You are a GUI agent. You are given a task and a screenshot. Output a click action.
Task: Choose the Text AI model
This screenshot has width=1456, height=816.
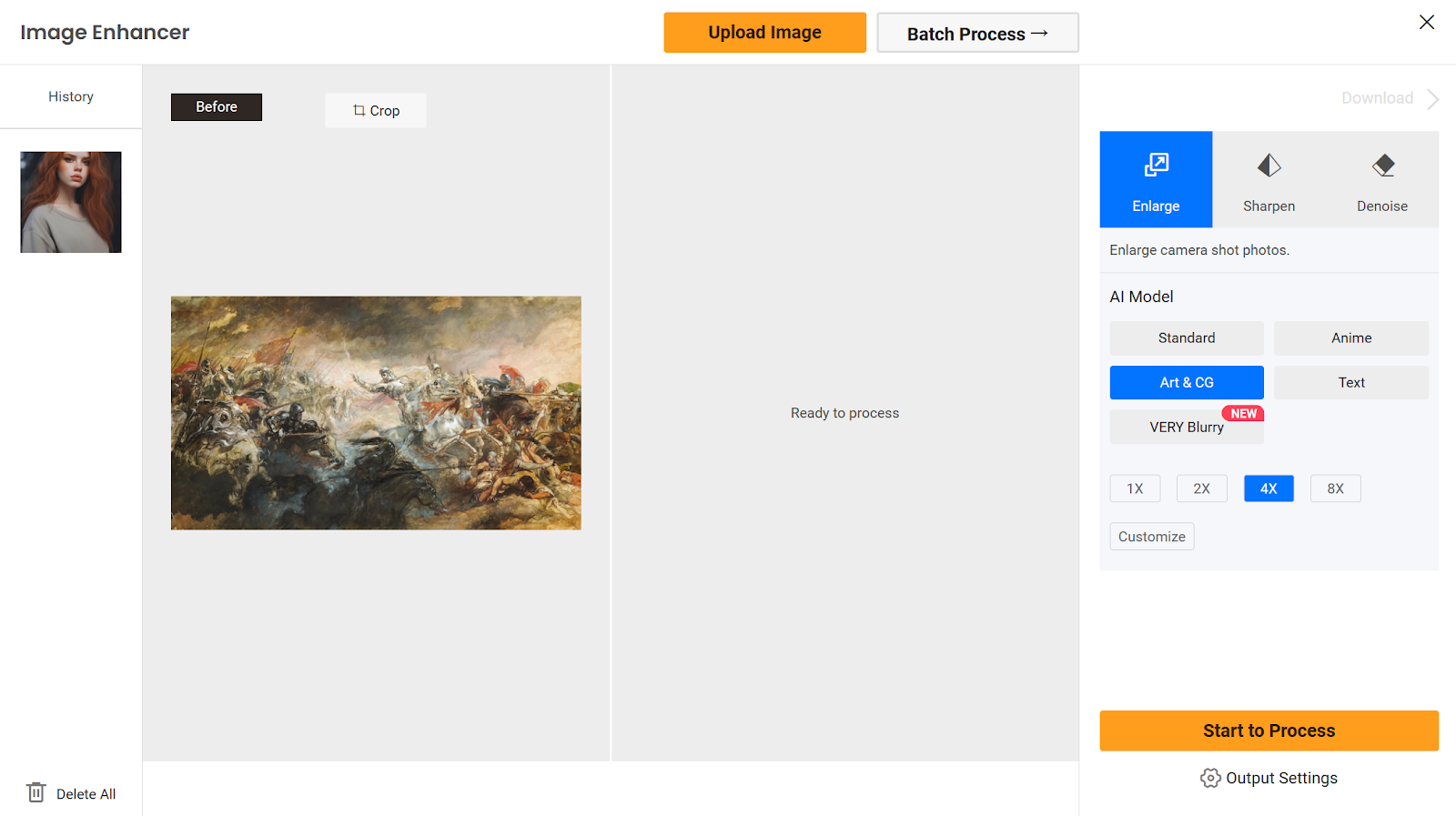(1351, 382)
